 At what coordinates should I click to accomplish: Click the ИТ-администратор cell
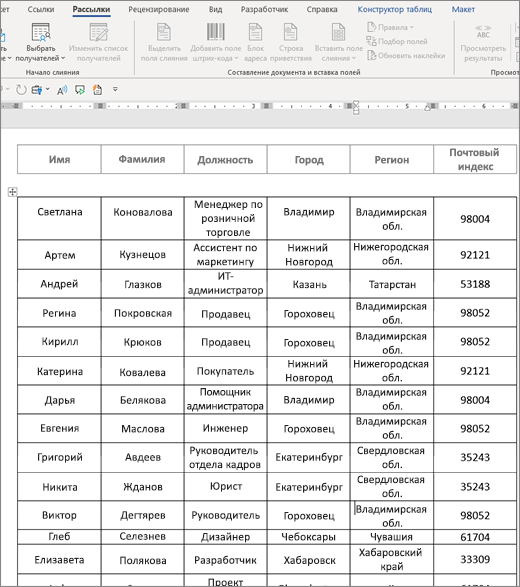[x=225, y=284]
